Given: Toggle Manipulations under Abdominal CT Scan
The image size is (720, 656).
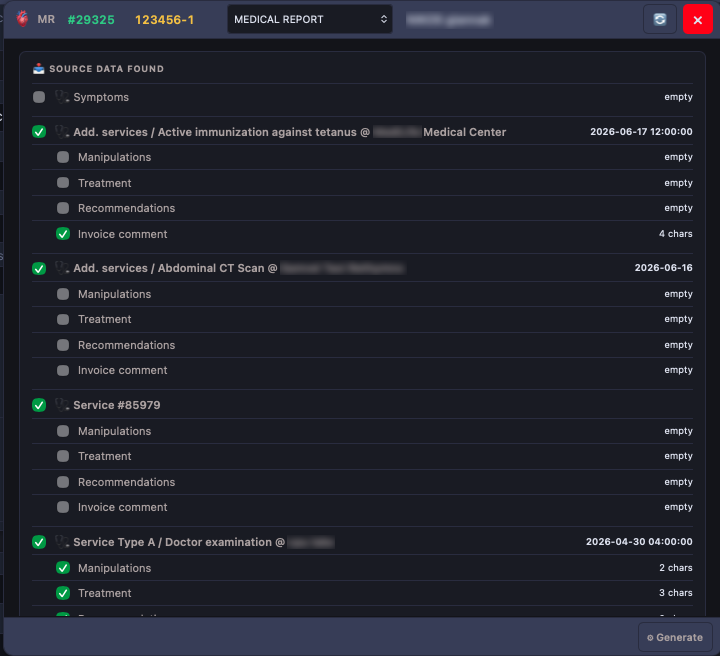Looking at the screenshot, I should click(63, 294).
